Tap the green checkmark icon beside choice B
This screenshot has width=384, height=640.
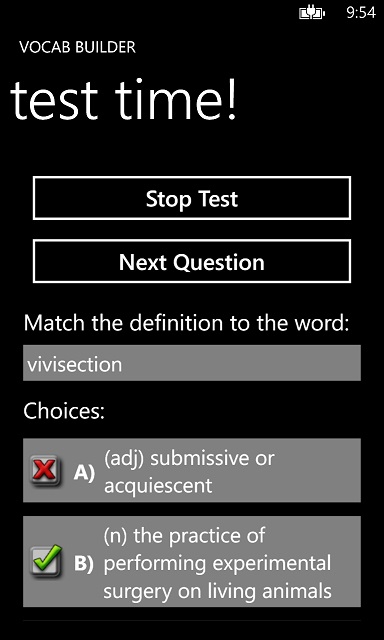coord(47,560)
